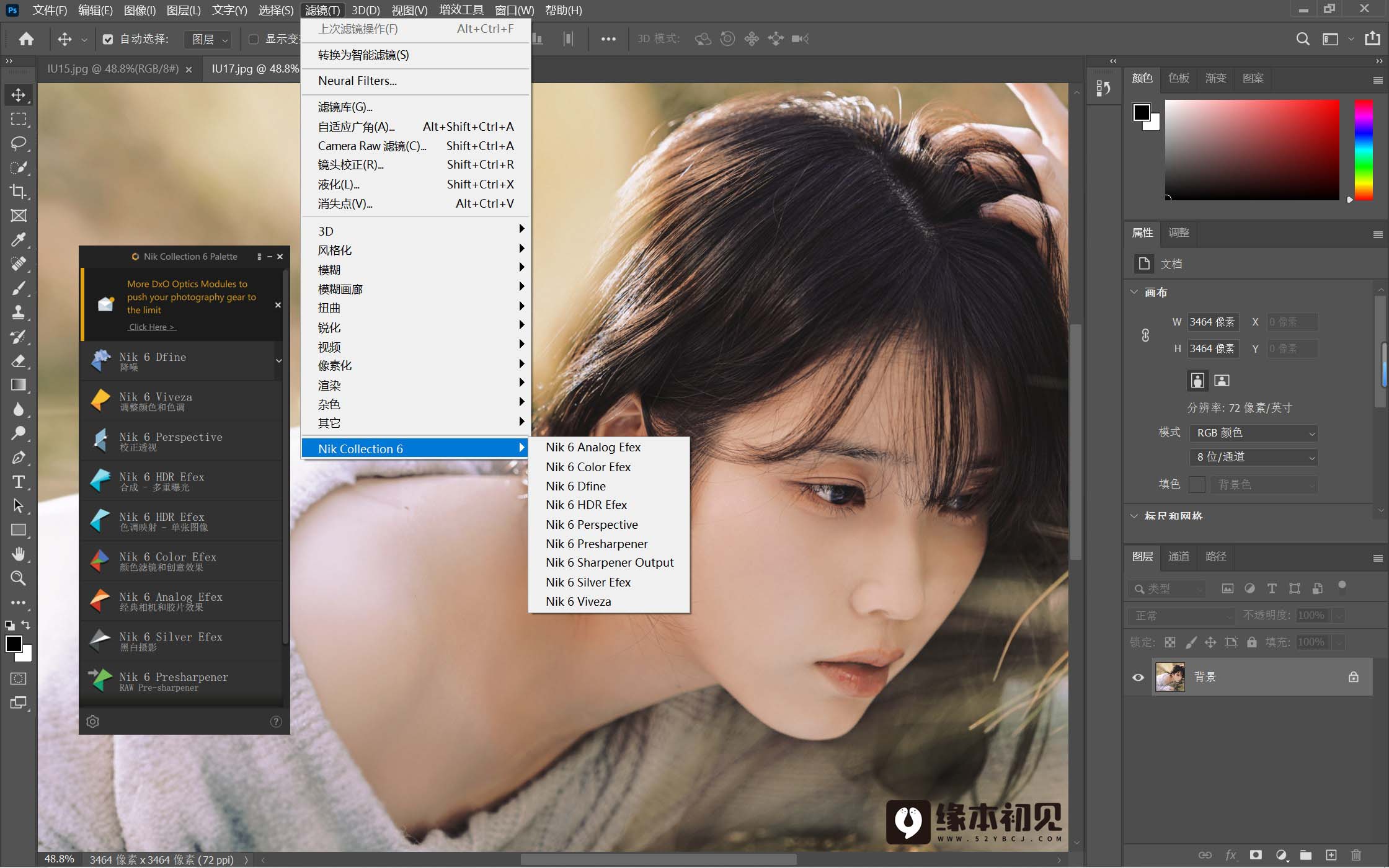
Task: Delete layer trash icon
Action: point(1356,855)
